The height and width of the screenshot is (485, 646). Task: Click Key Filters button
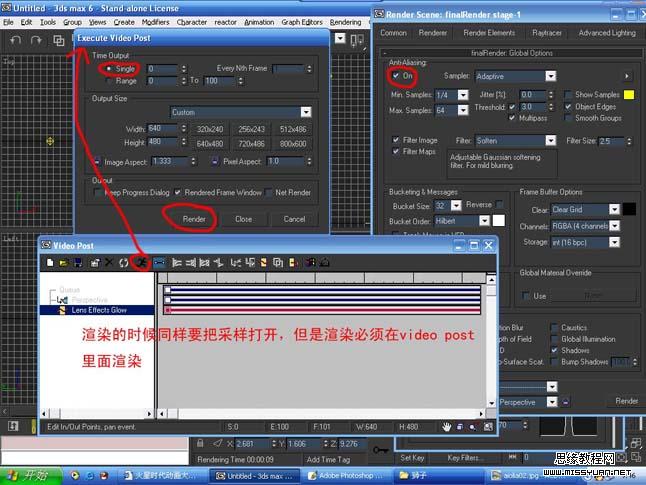coord(463,458)
